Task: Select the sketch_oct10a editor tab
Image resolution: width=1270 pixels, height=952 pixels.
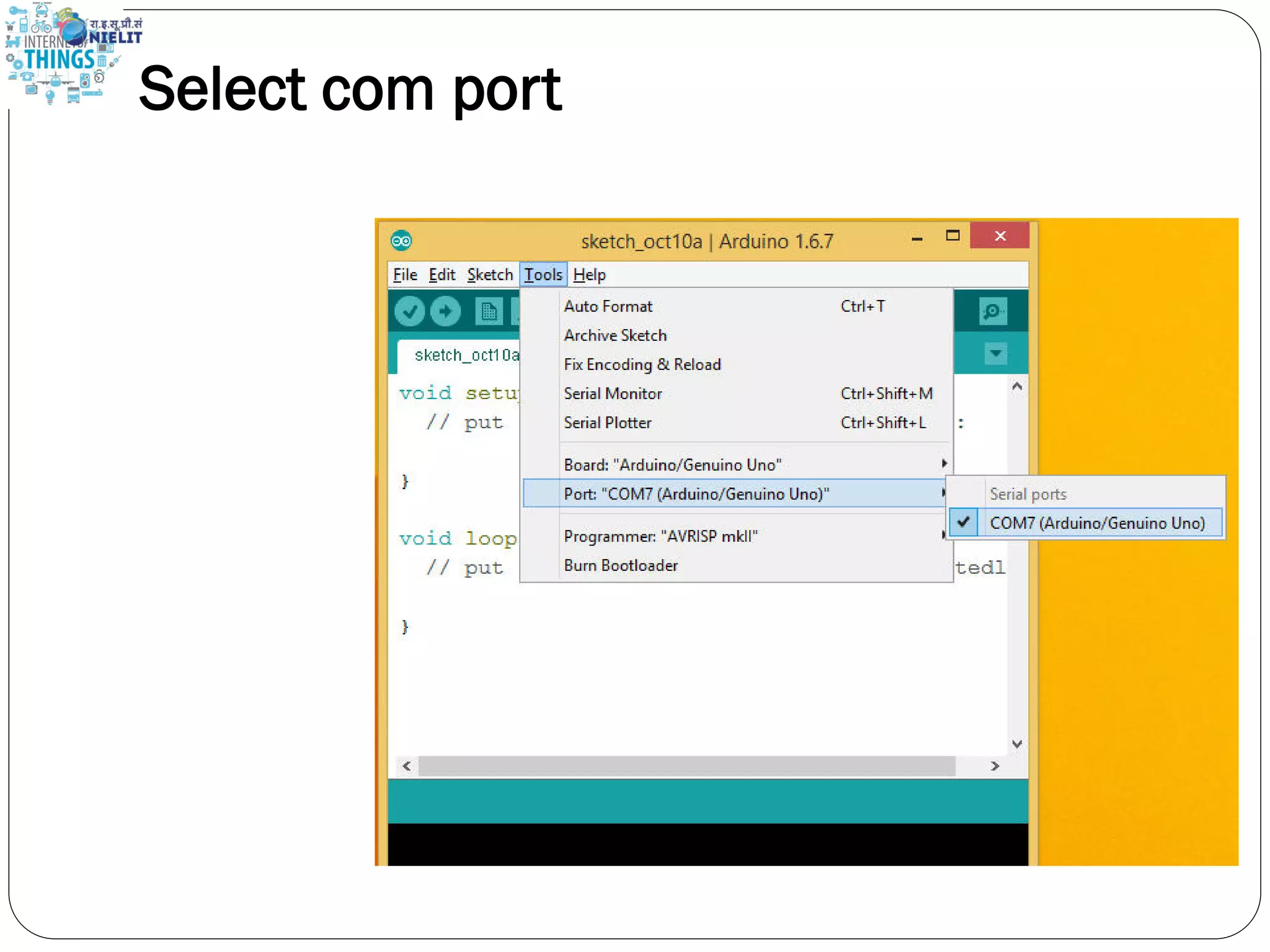Action: pyautogui.click(x=465, y=355)
